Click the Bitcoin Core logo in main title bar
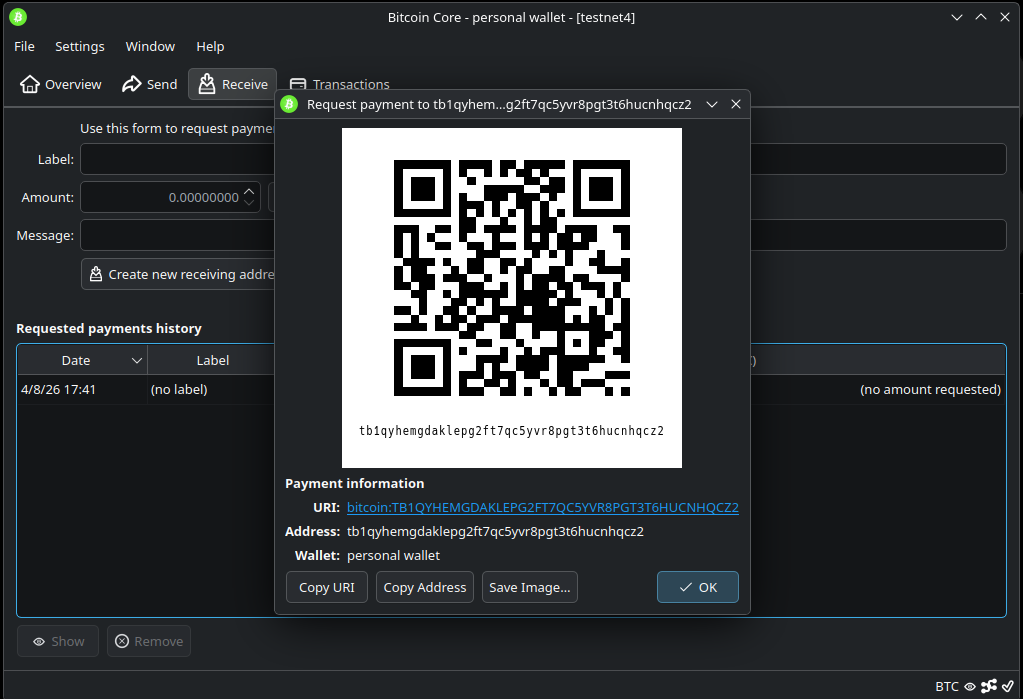 tap(18, 17)
